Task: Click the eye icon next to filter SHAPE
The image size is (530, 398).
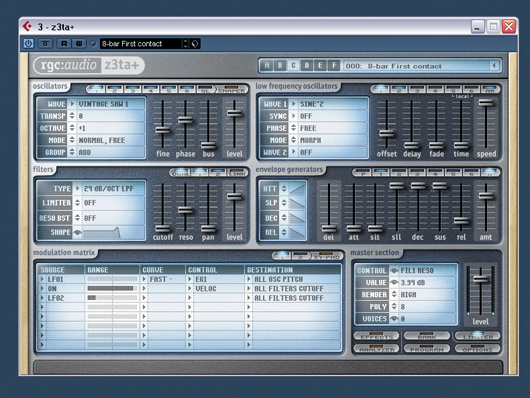Action: [x=78, y=232]
